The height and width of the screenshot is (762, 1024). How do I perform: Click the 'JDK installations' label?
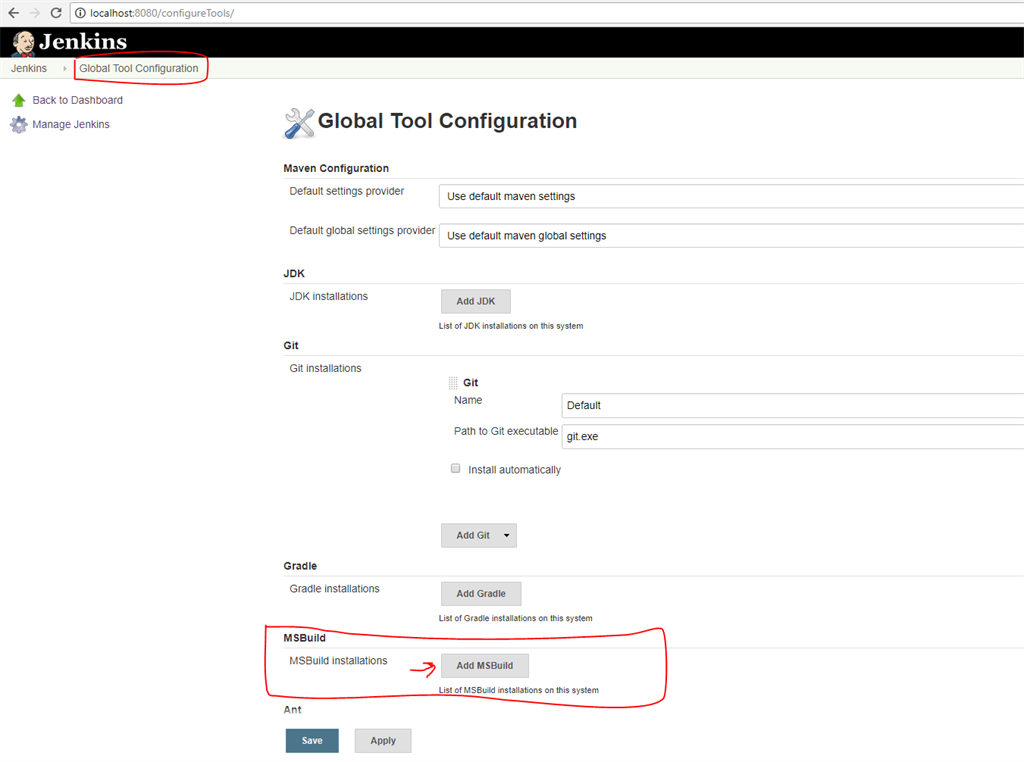click(x=328, y=296)
